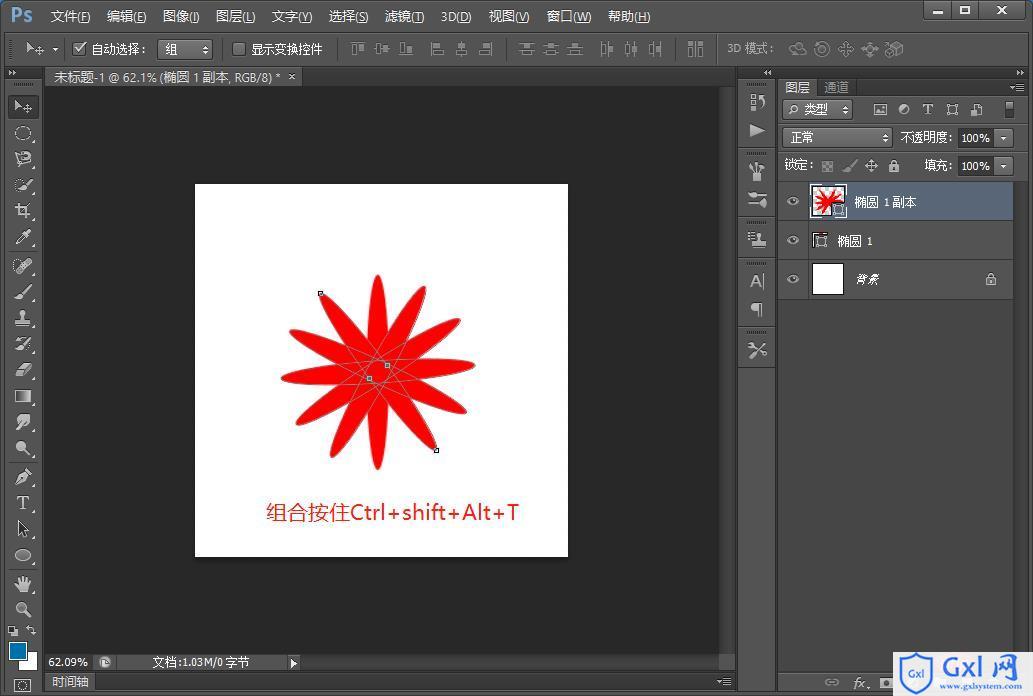Image resolution: width=1033 pixels, height=696 pixels.
Task: Choose the Magnetic Lasso tool
Action: (23, 159)
